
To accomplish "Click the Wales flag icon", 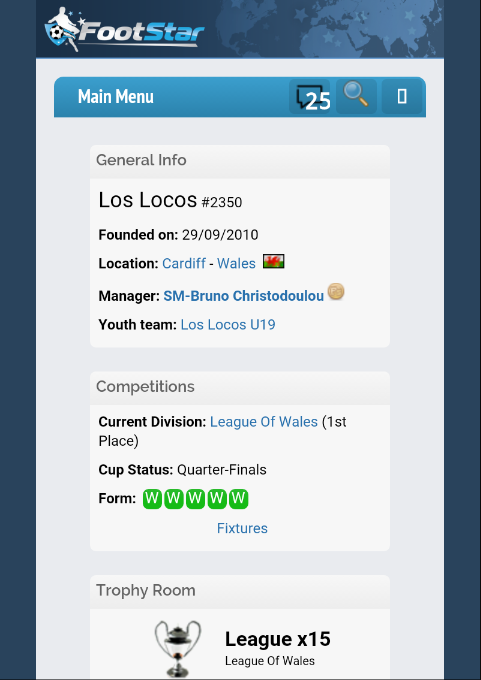I will click(x=274, y=262).
